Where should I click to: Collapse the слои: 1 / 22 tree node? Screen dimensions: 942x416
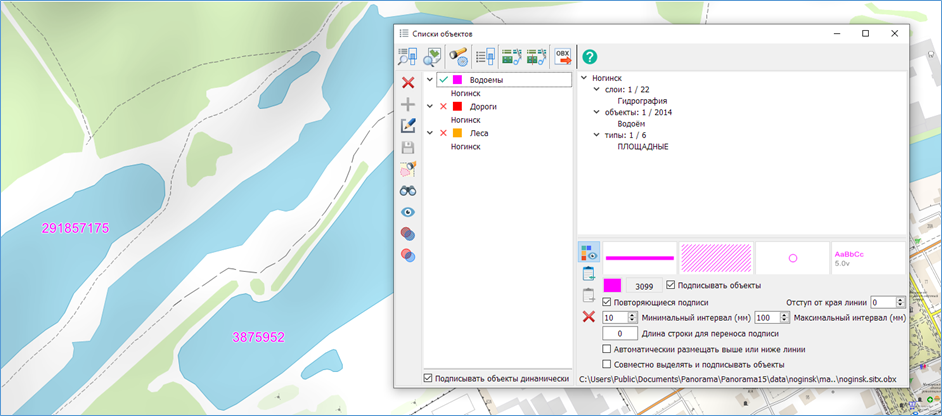pos(596,90)
